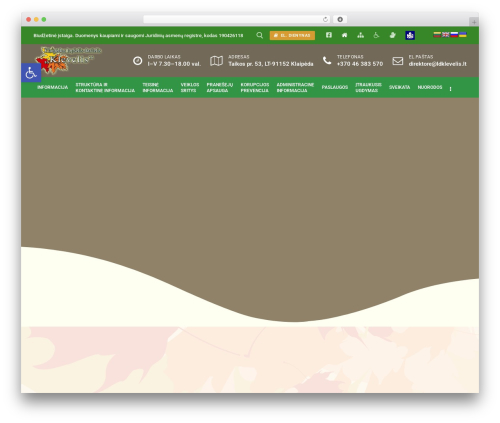Click the map icon beside Adresas
This screenshot has width=500, height=423.
point(216,61)
